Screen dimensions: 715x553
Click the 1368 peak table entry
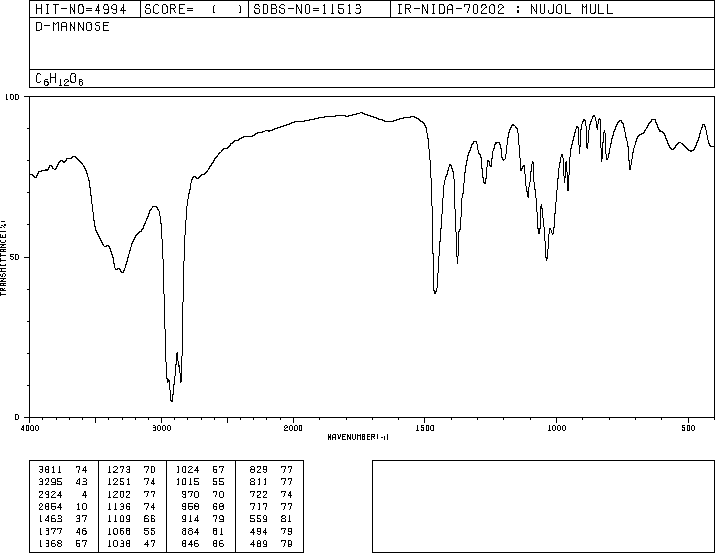[50, 543]
